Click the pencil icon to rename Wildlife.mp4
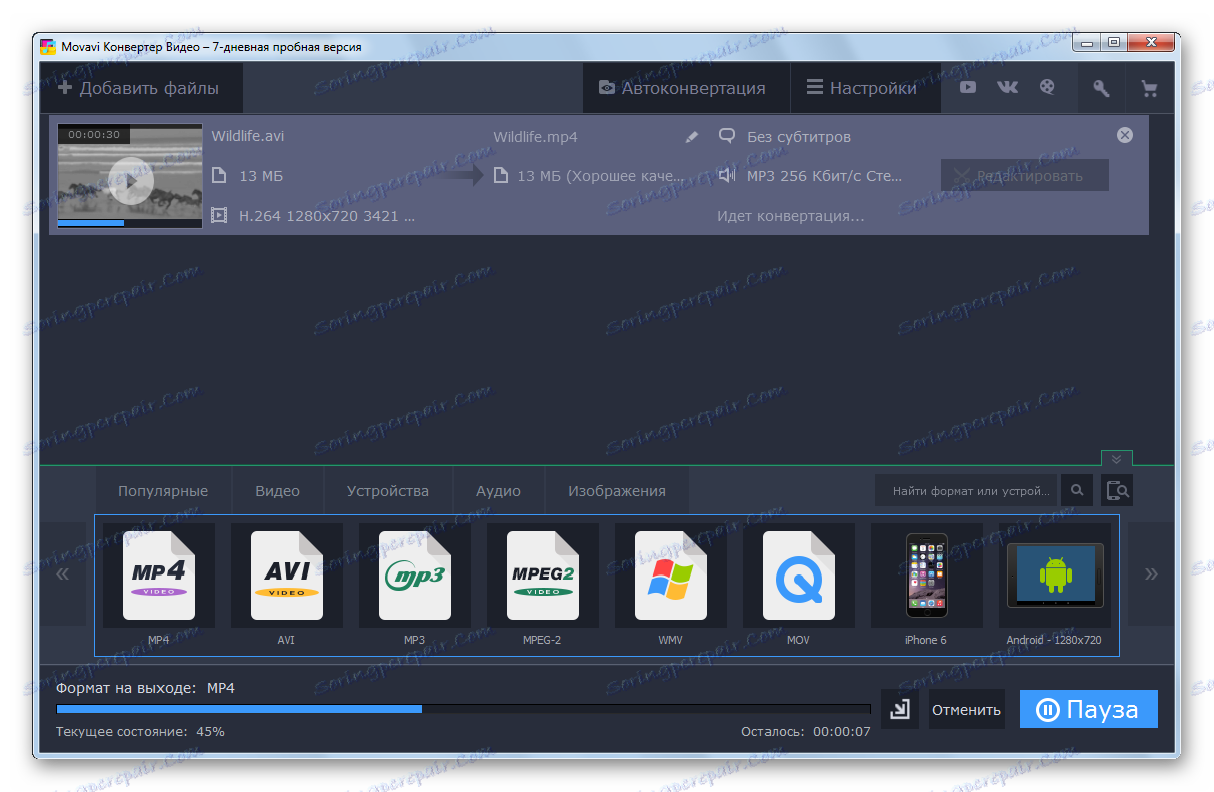The height and width of the screenshot is (792, 1214). pyautogui.click(x=692, y=137)
